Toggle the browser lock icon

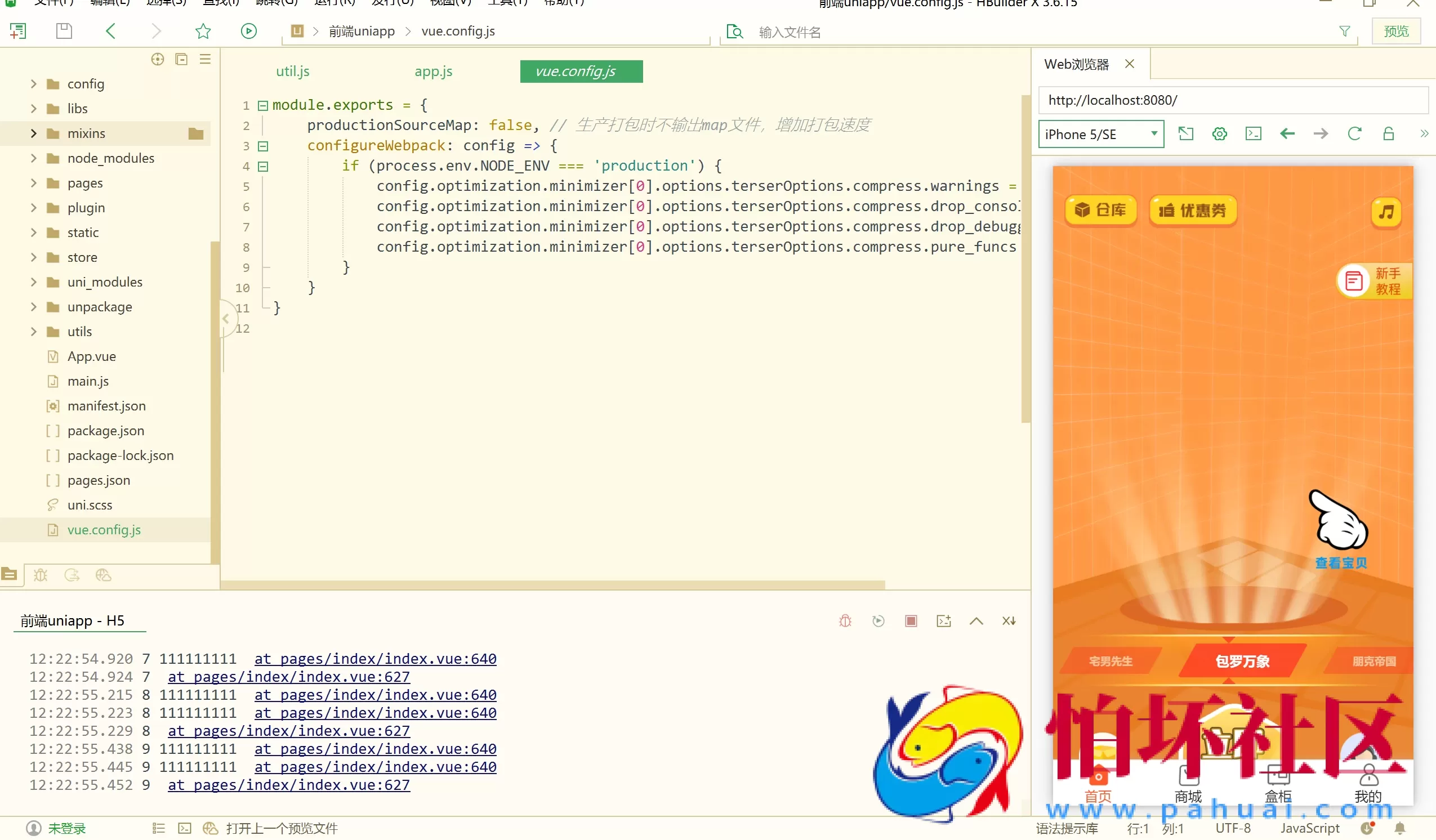(1388, 134)
